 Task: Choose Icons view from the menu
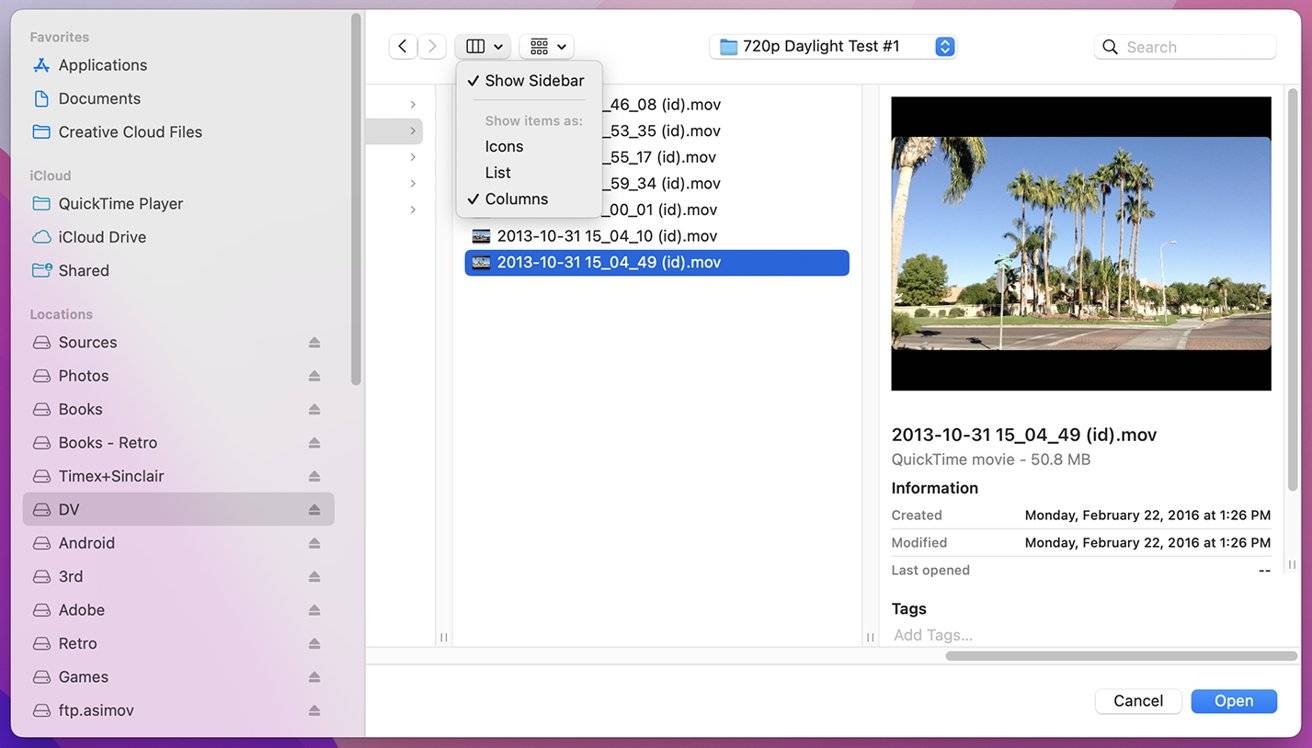[x=529, y=146]
